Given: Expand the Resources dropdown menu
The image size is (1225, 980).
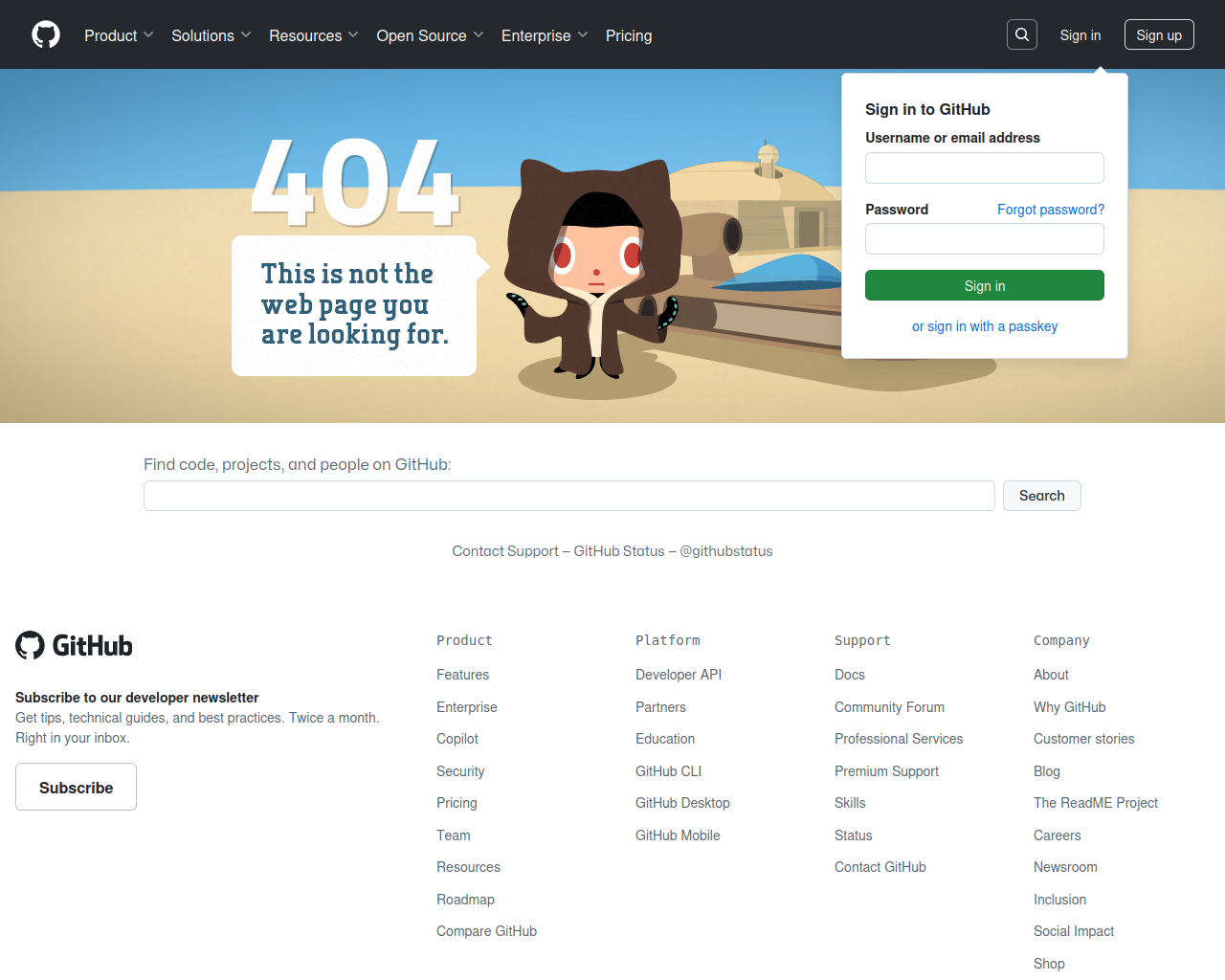Looking at the screenshot, I should pyautogui.click(x=314, y=35).
